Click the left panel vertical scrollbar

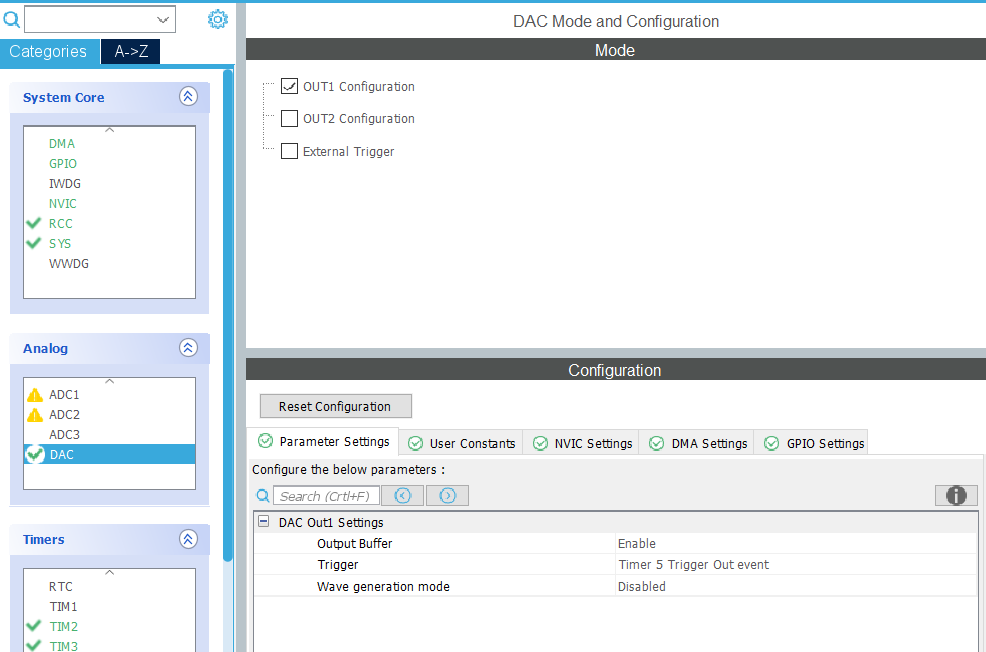[x=228, y=314]
